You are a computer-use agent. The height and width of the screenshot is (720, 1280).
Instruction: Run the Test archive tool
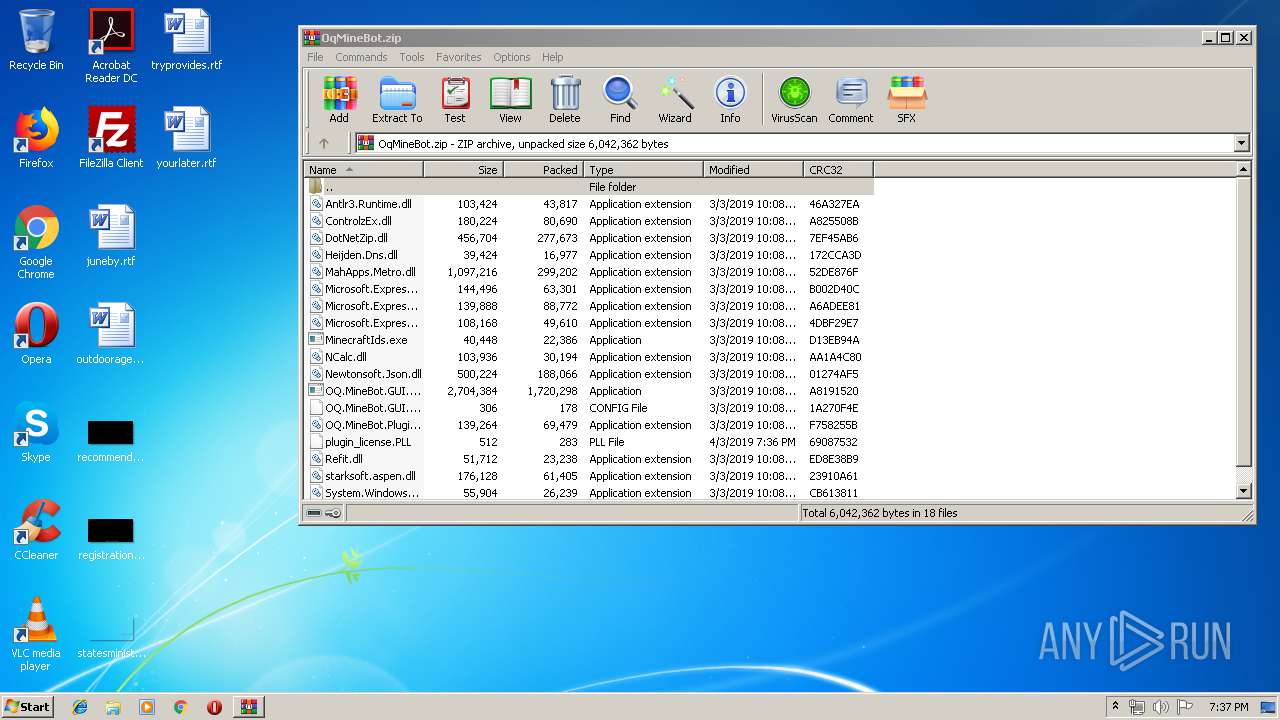[x=455, y=100]
